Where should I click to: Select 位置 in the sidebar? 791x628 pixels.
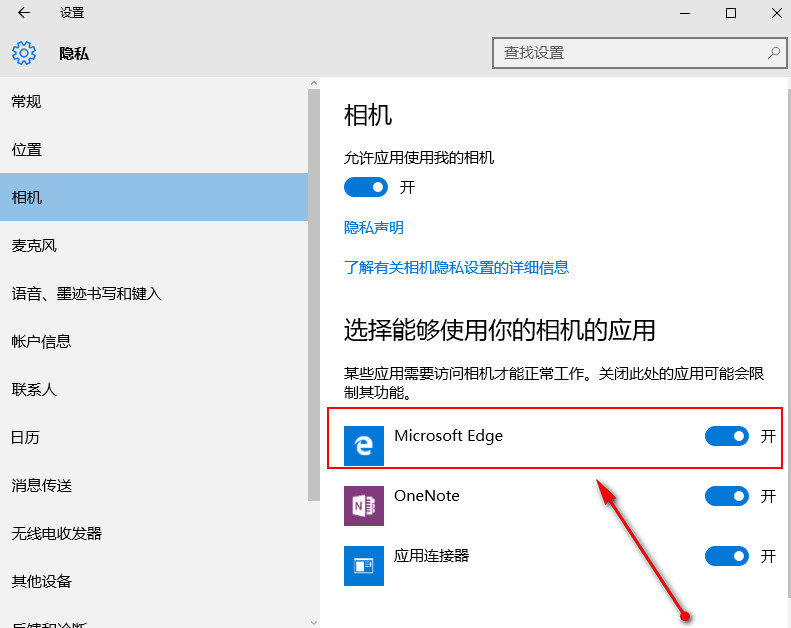coord(27,150)
